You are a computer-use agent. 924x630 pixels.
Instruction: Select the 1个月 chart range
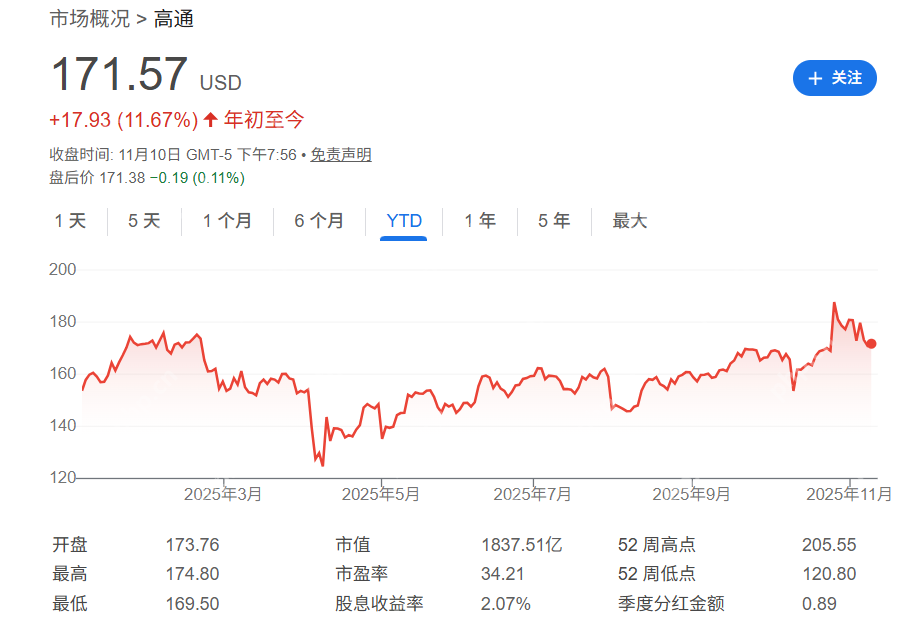click(227, 221)
